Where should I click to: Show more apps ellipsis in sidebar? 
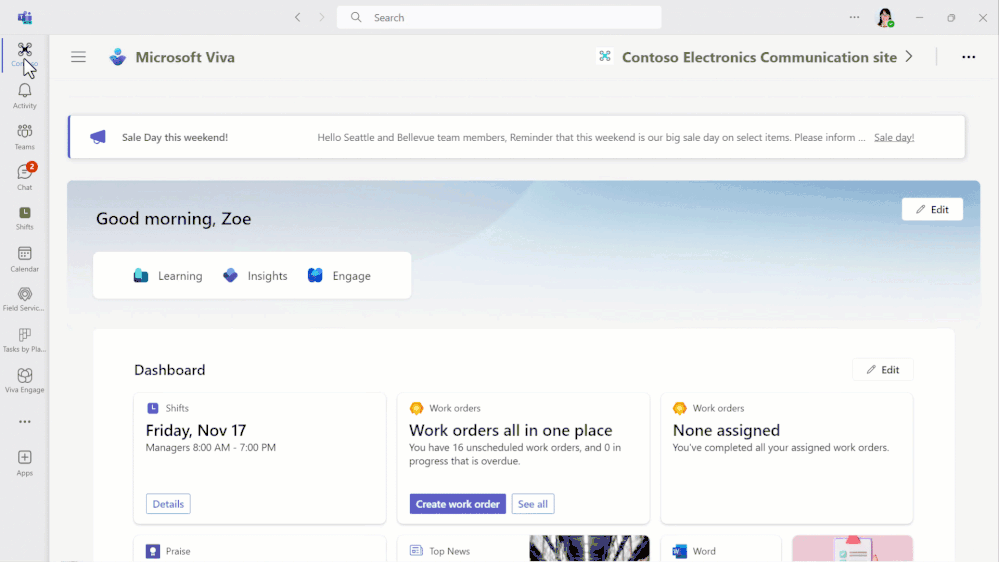(x=24, y=422)
